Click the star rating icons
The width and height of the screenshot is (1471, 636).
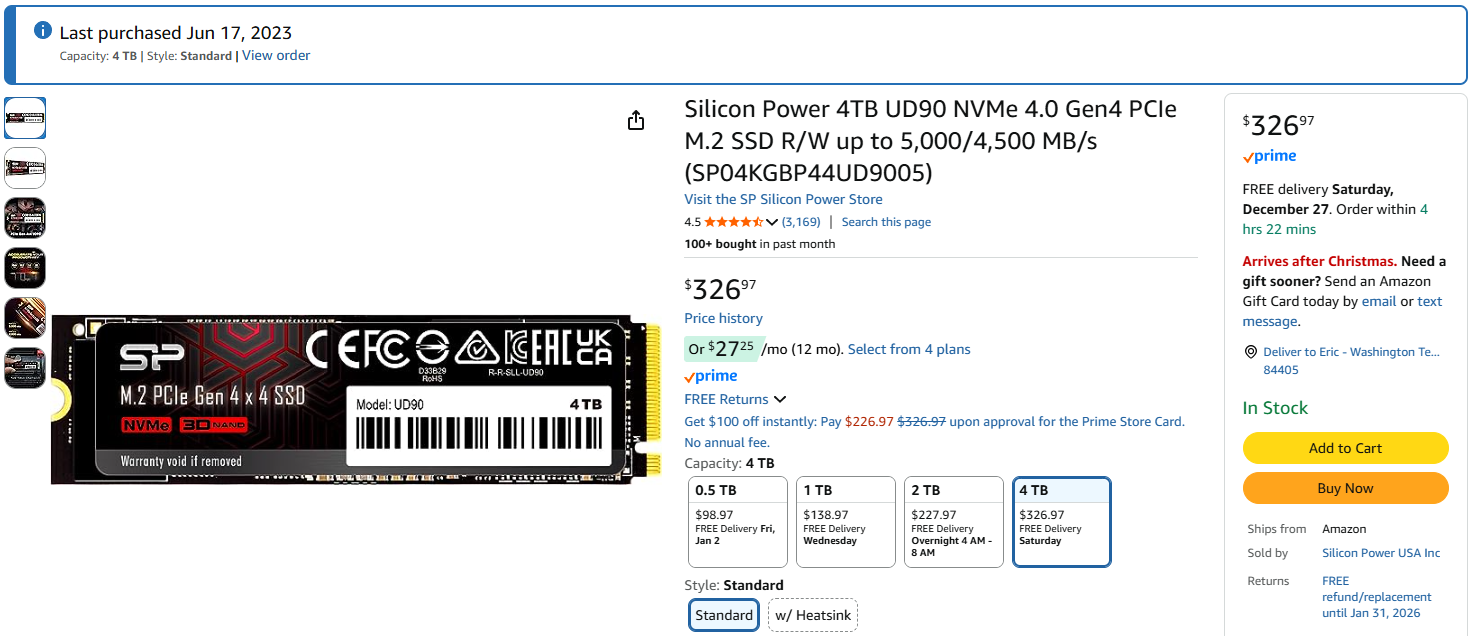click(x=733, y=222)
